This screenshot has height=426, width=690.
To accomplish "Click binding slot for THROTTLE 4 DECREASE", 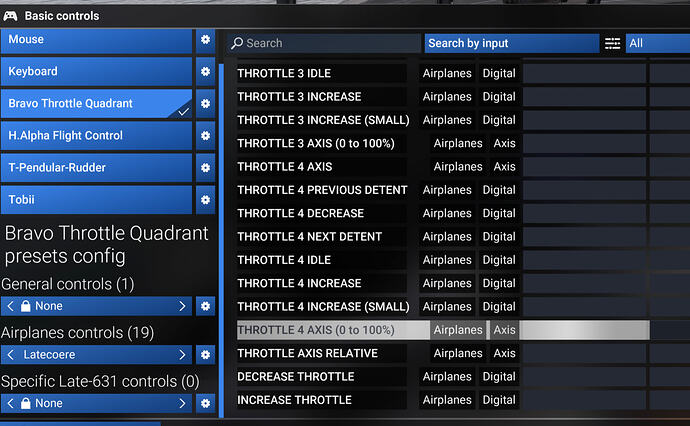I will (x=584, y=213).
